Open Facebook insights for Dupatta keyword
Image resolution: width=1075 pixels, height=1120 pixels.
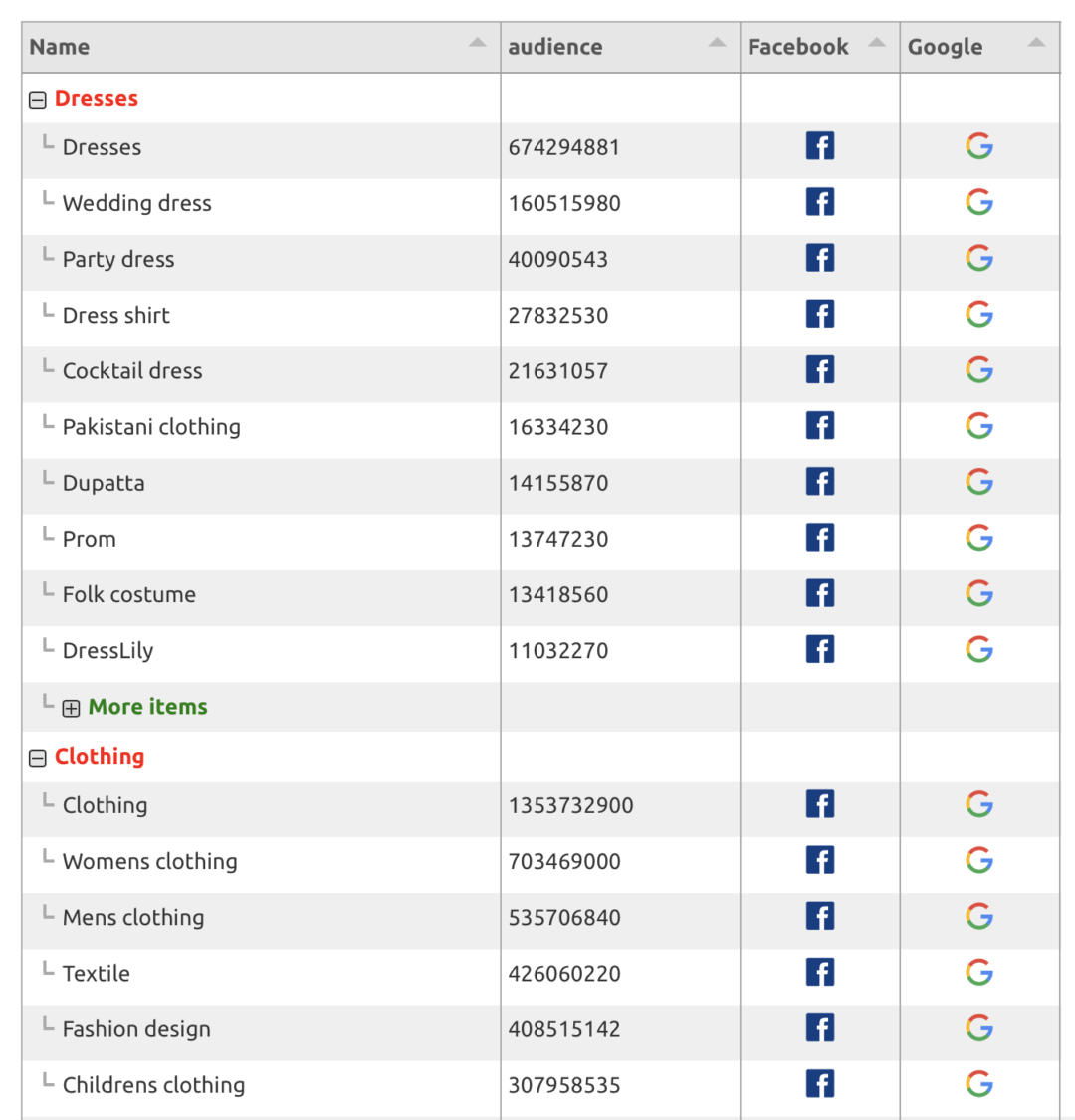coord(819,481)
